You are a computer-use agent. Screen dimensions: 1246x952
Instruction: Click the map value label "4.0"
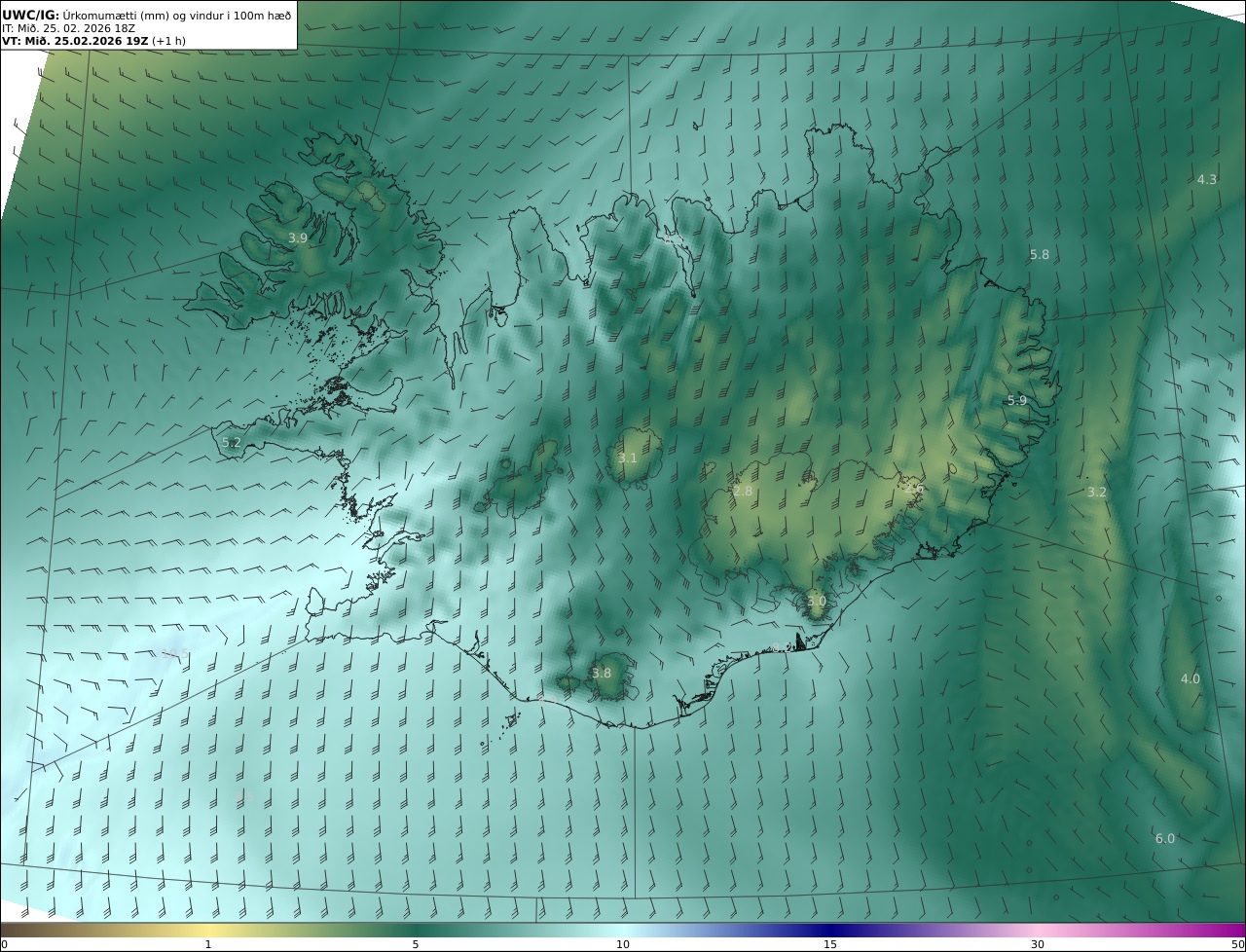pyautogui.click(x=1191, y=679)
